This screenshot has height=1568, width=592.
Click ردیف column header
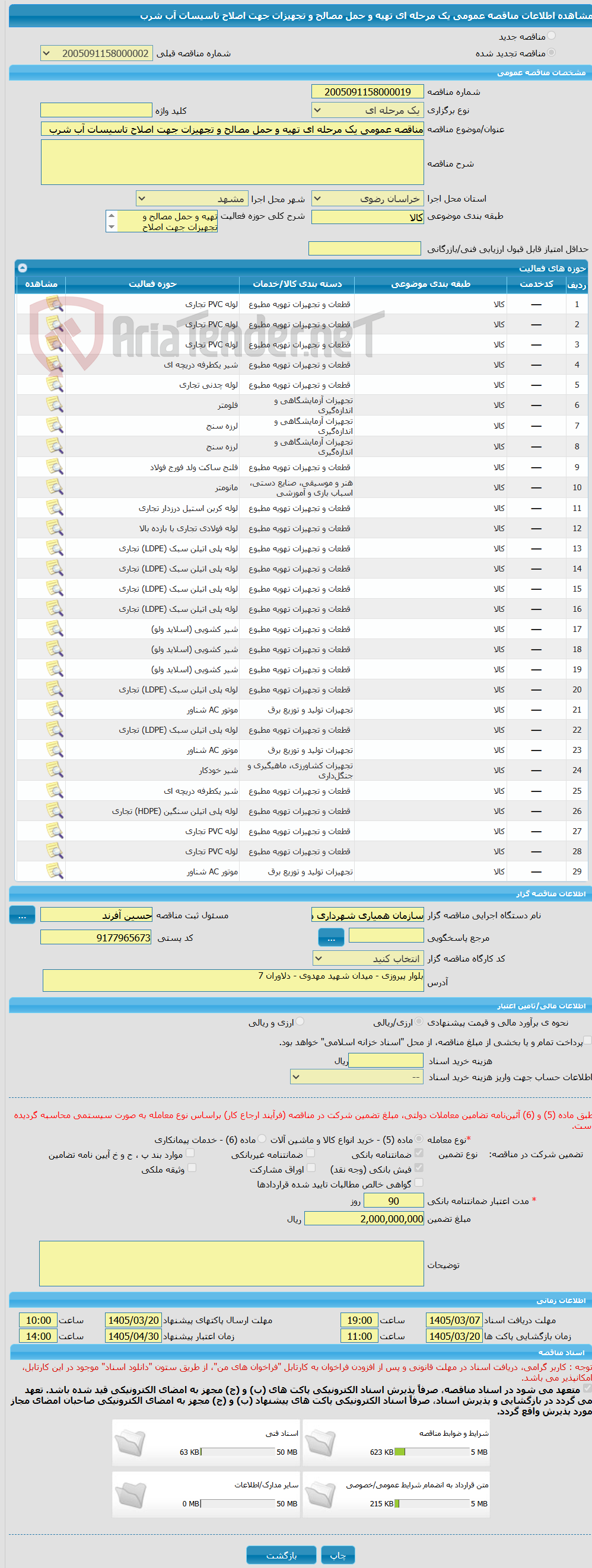coord(576,285)
